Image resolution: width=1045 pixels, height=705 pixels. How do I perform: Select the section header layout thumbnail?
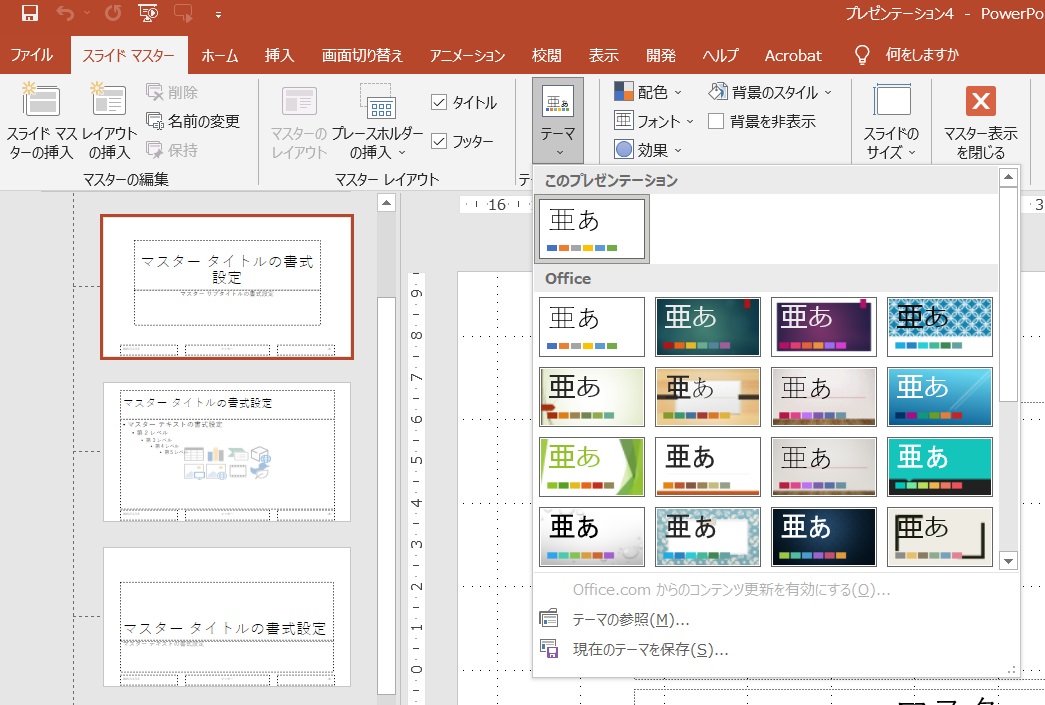click(227, 617)
